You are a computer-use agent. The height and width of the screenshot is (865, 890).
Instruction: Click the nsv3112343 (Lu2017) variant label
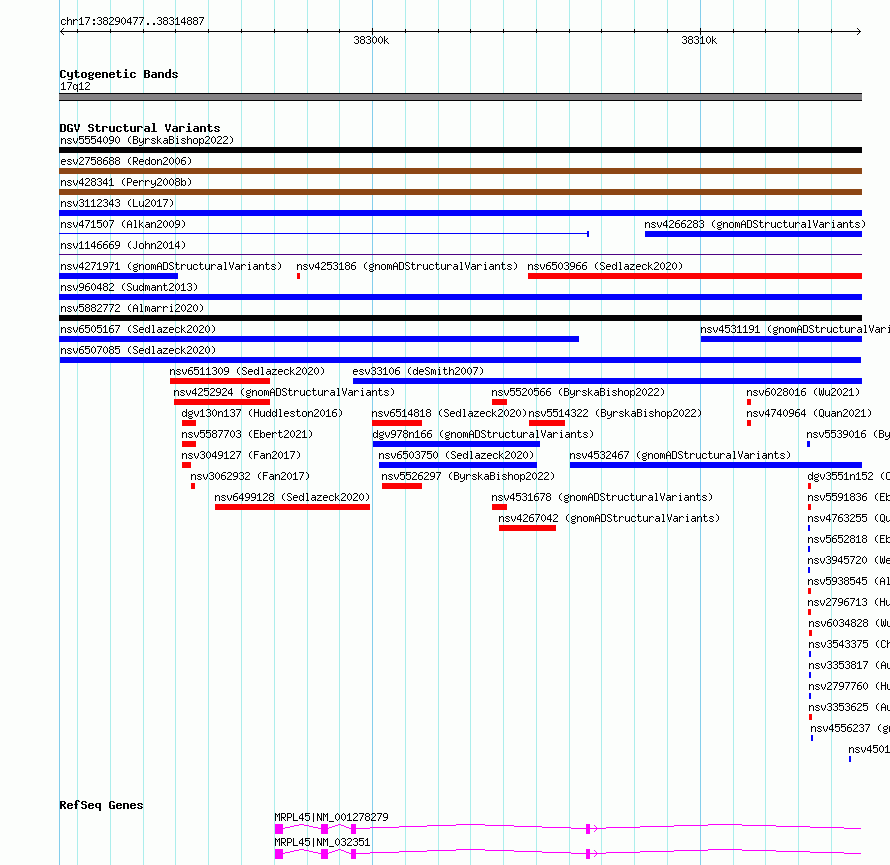pyautogui.click(x=117, y=203)
